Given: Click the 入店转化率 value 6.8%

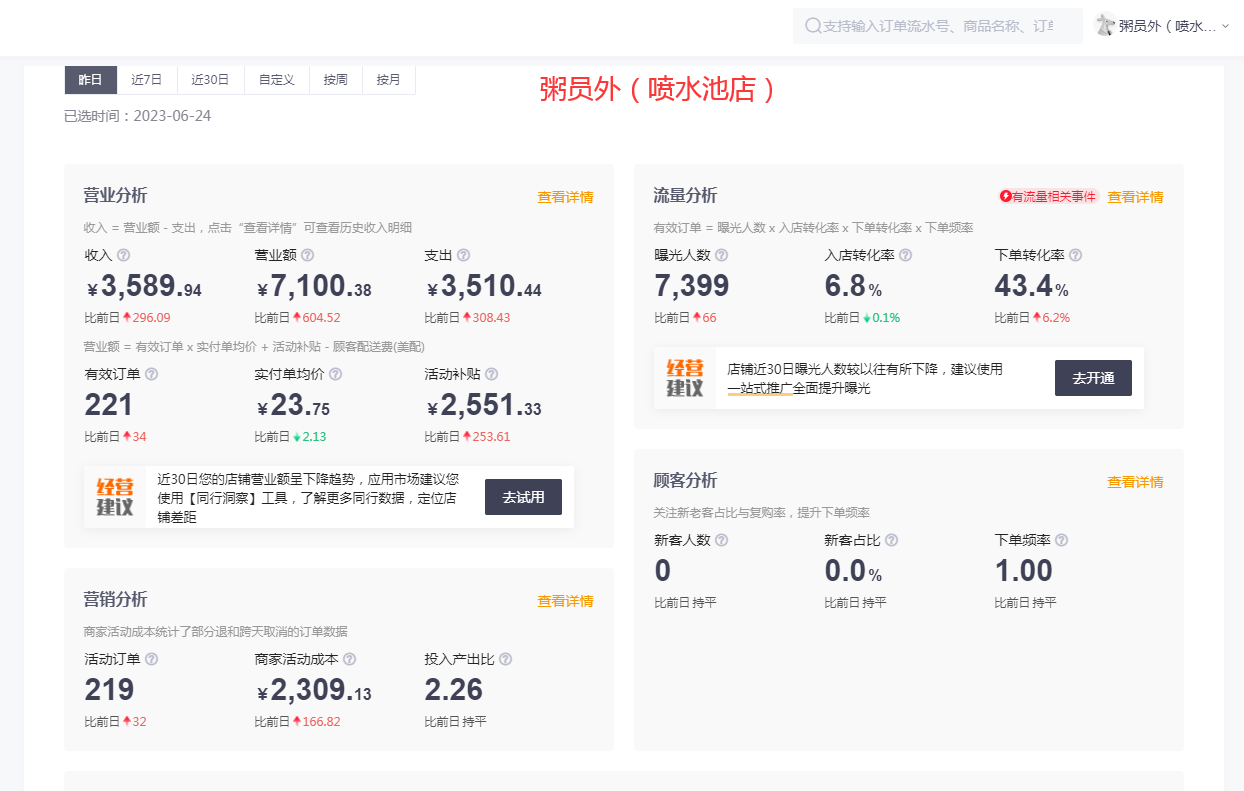Looking at the screenshot, I should pyautogui.click(x=853, y=286).
